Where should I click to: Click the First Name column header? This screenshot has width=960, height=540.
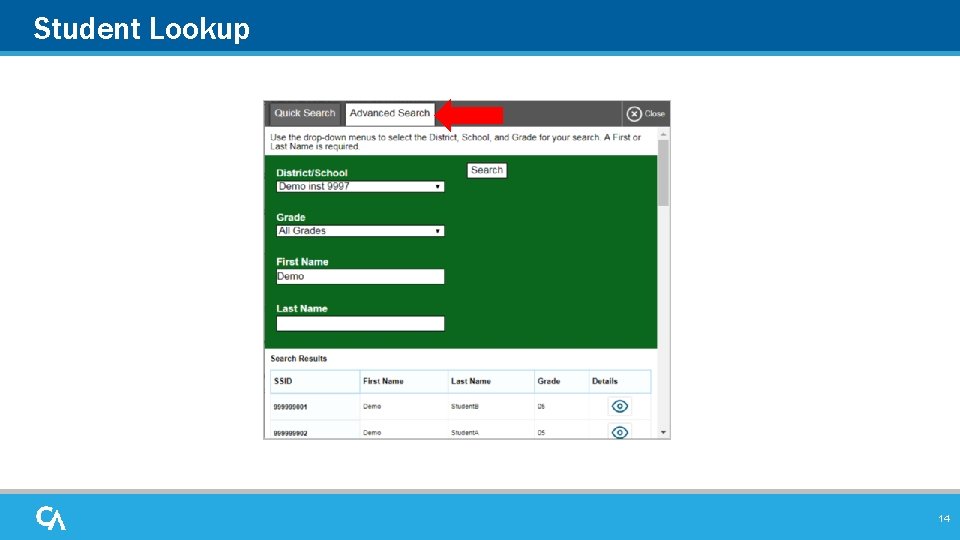pyautogui.click(x=403, y=381)
